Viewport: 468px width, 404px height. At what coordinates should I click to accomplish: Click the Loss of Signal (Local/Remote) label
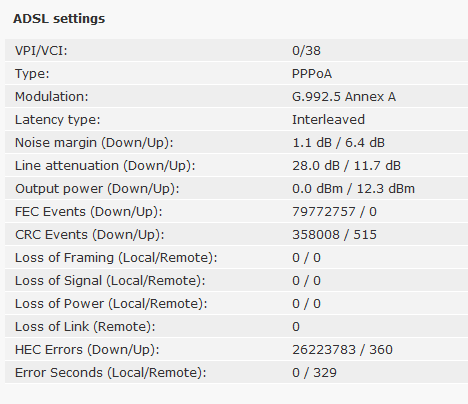[x=110, y=281]
